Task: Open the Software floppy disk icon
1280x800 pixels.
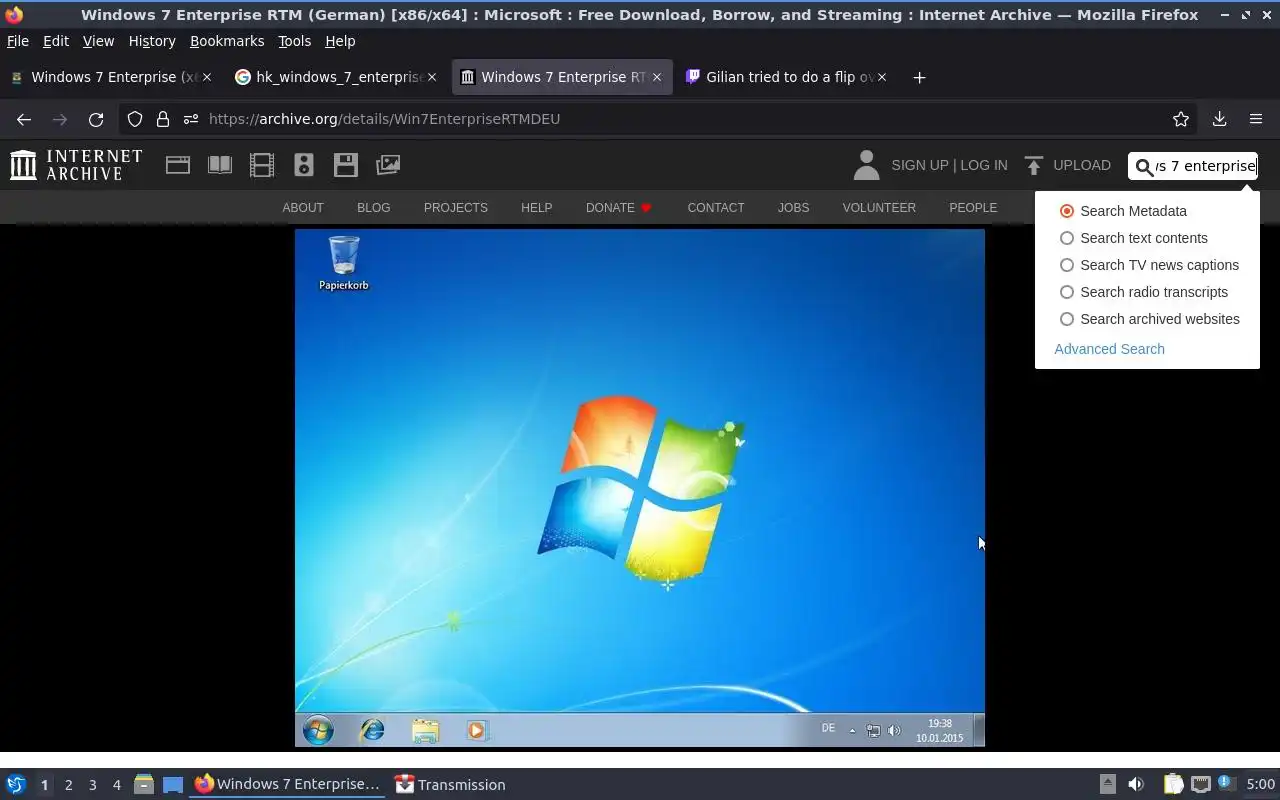Action: 346,165
